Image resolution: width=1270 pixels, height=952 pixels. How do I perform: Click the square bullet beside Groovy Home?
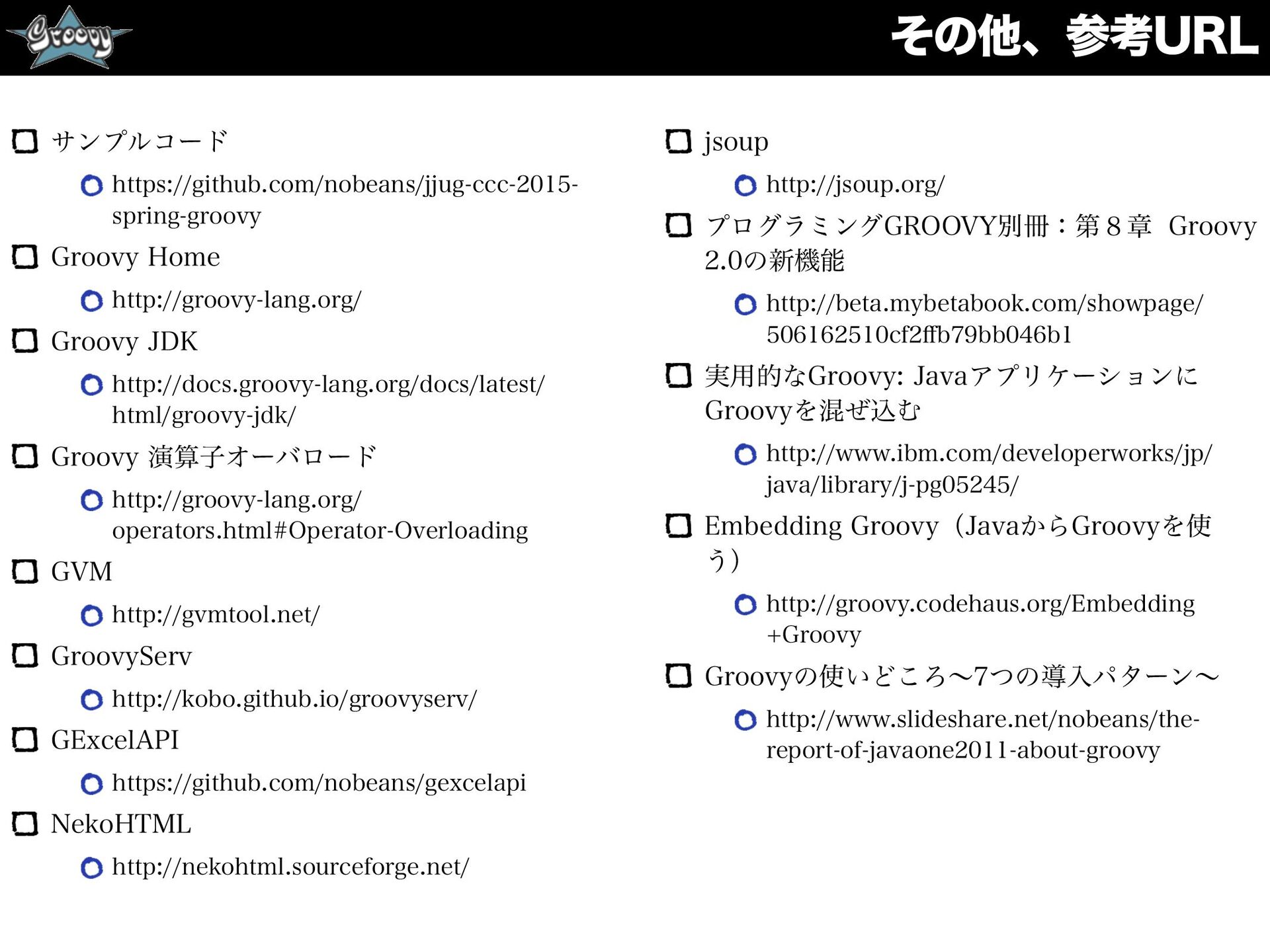click(25, 257)
